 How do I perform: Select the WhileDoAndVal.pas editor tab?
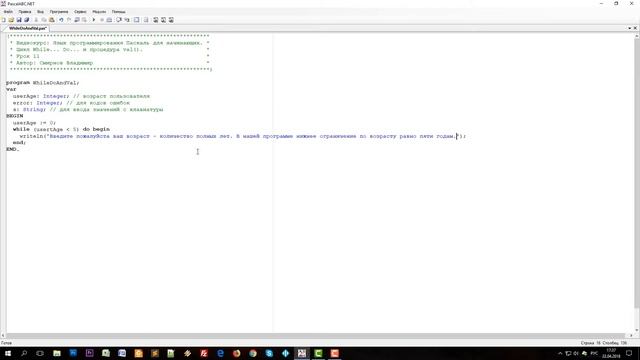pyautogui.click(x=27, y=28)
